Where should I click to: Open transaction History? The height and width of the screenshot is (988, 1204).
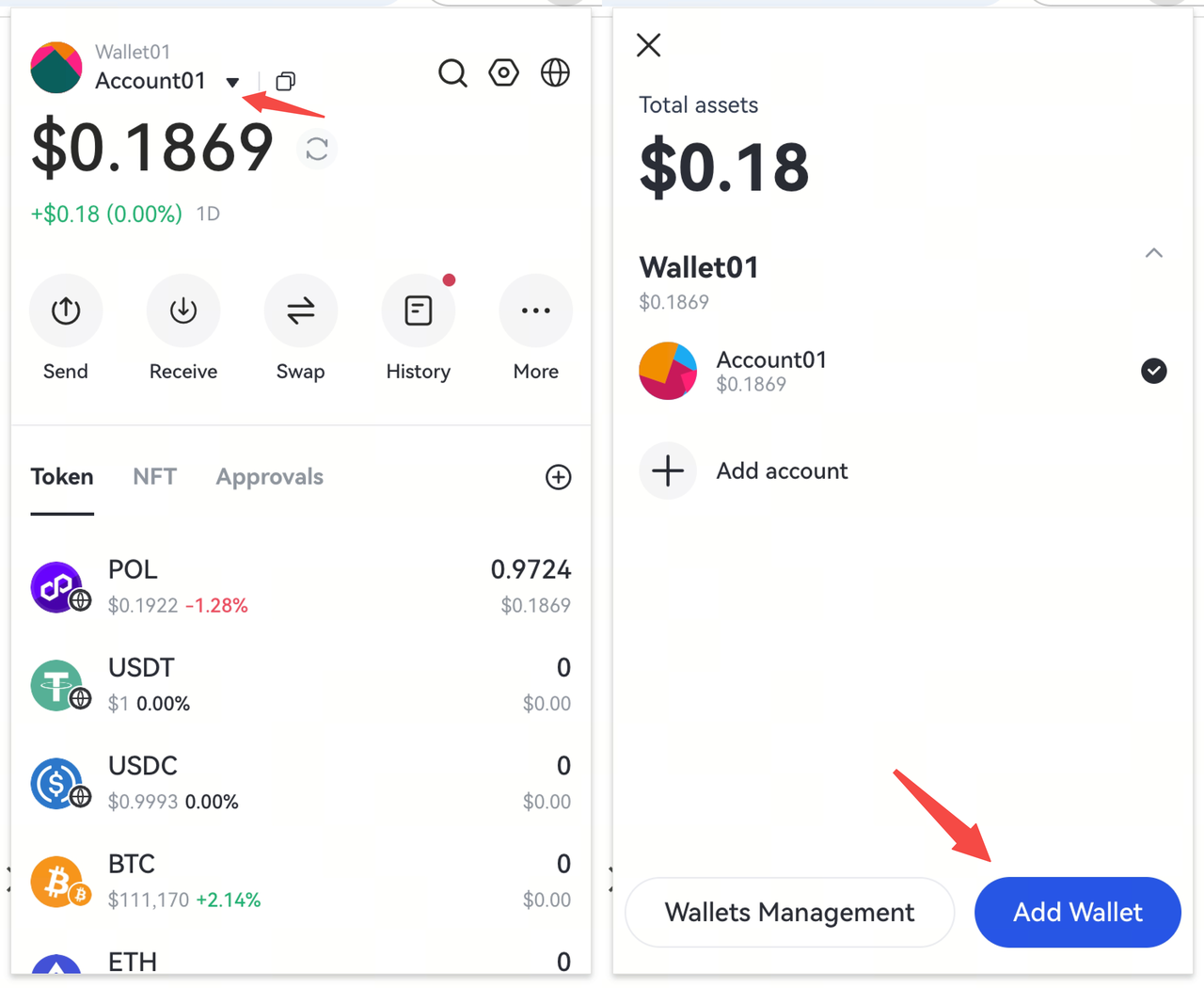419,311
